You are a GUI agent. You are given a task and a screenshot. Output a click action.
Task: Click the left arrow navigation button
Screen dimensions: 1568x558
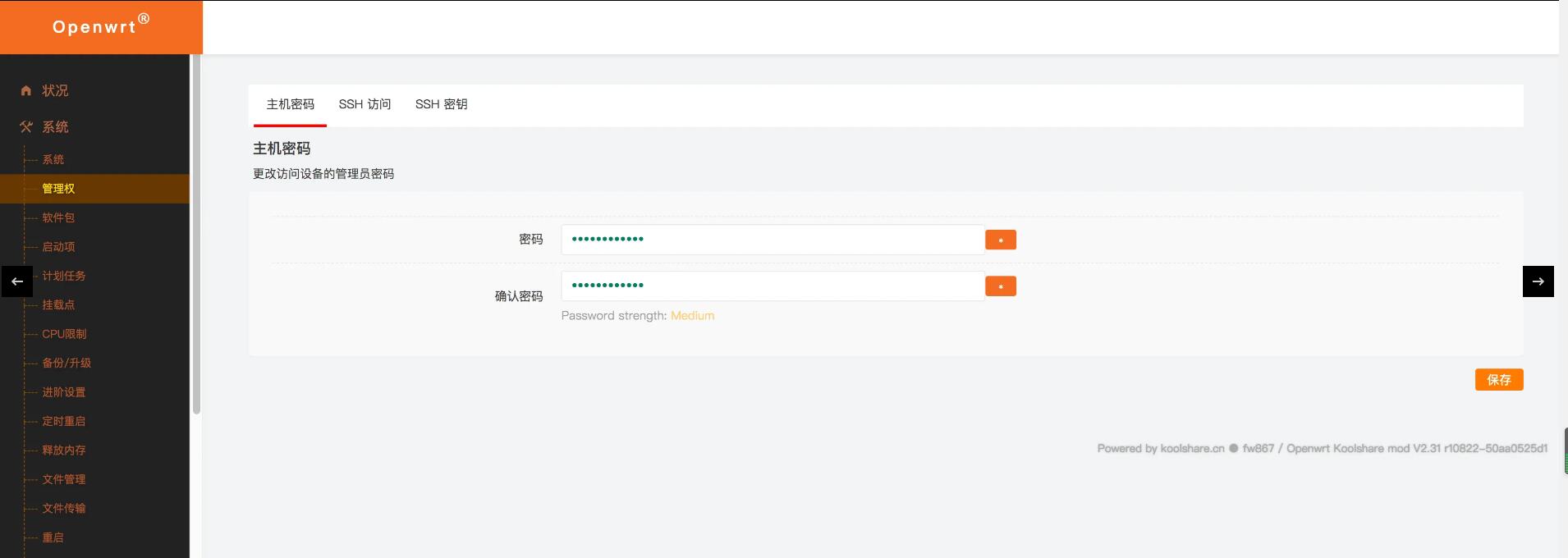point(17,281)
